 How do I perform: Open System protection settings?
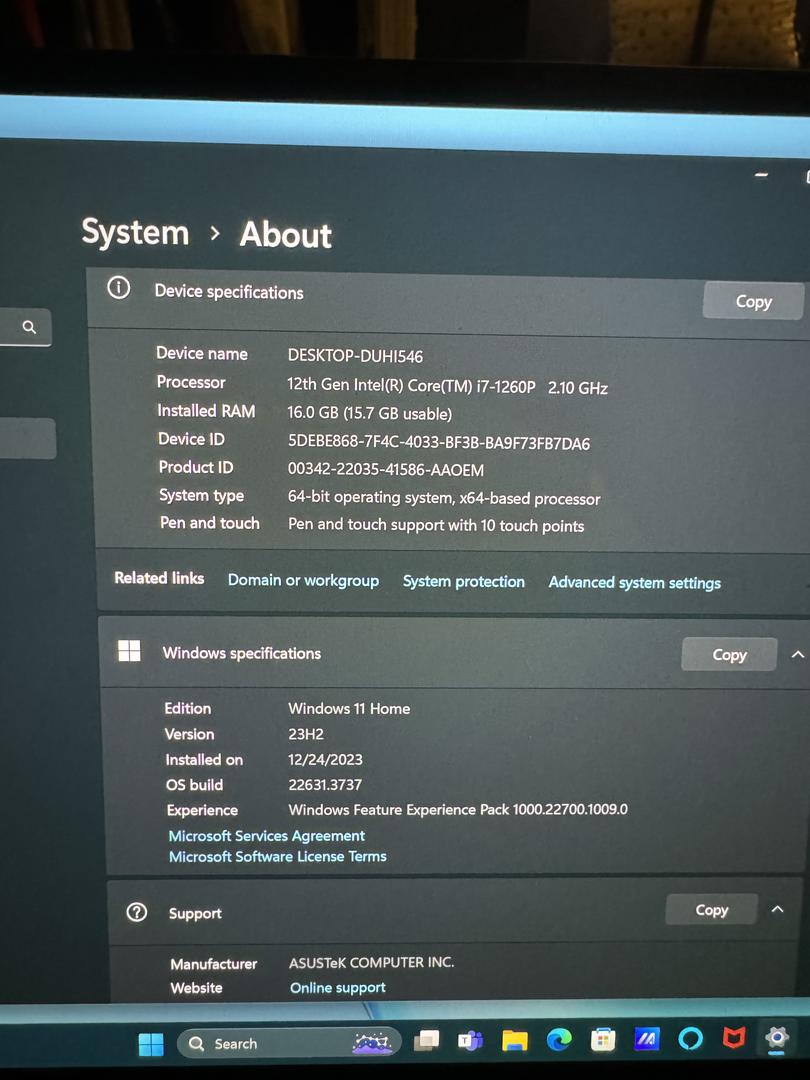[463, 582]
